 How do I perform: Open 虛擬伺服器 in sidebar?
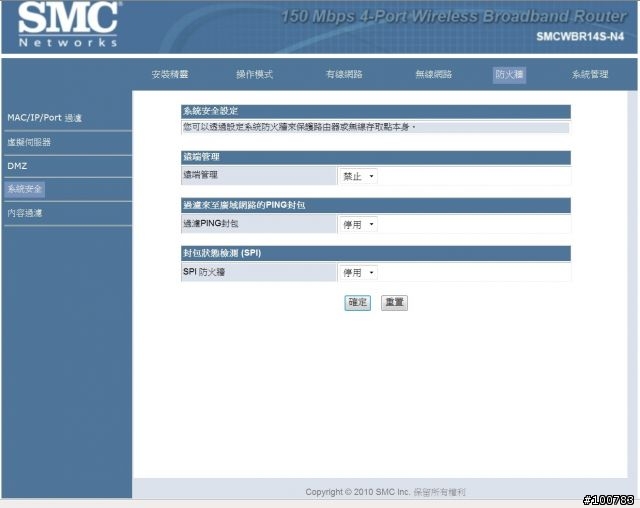click(29, 142)
